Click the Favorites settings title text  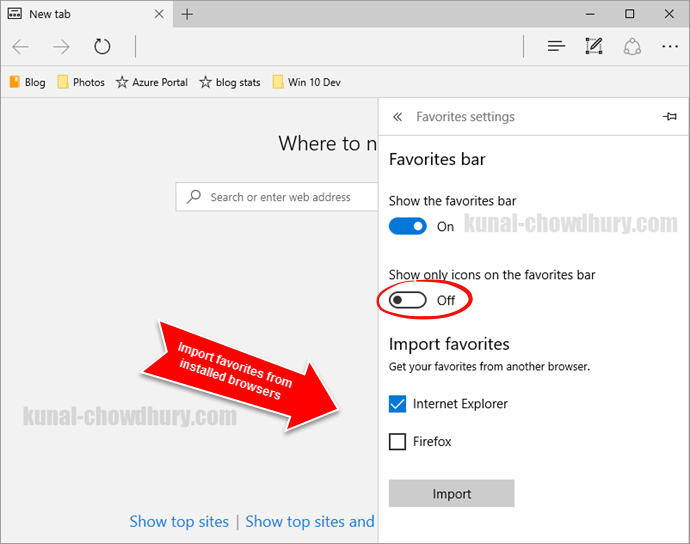coord(466,117)
